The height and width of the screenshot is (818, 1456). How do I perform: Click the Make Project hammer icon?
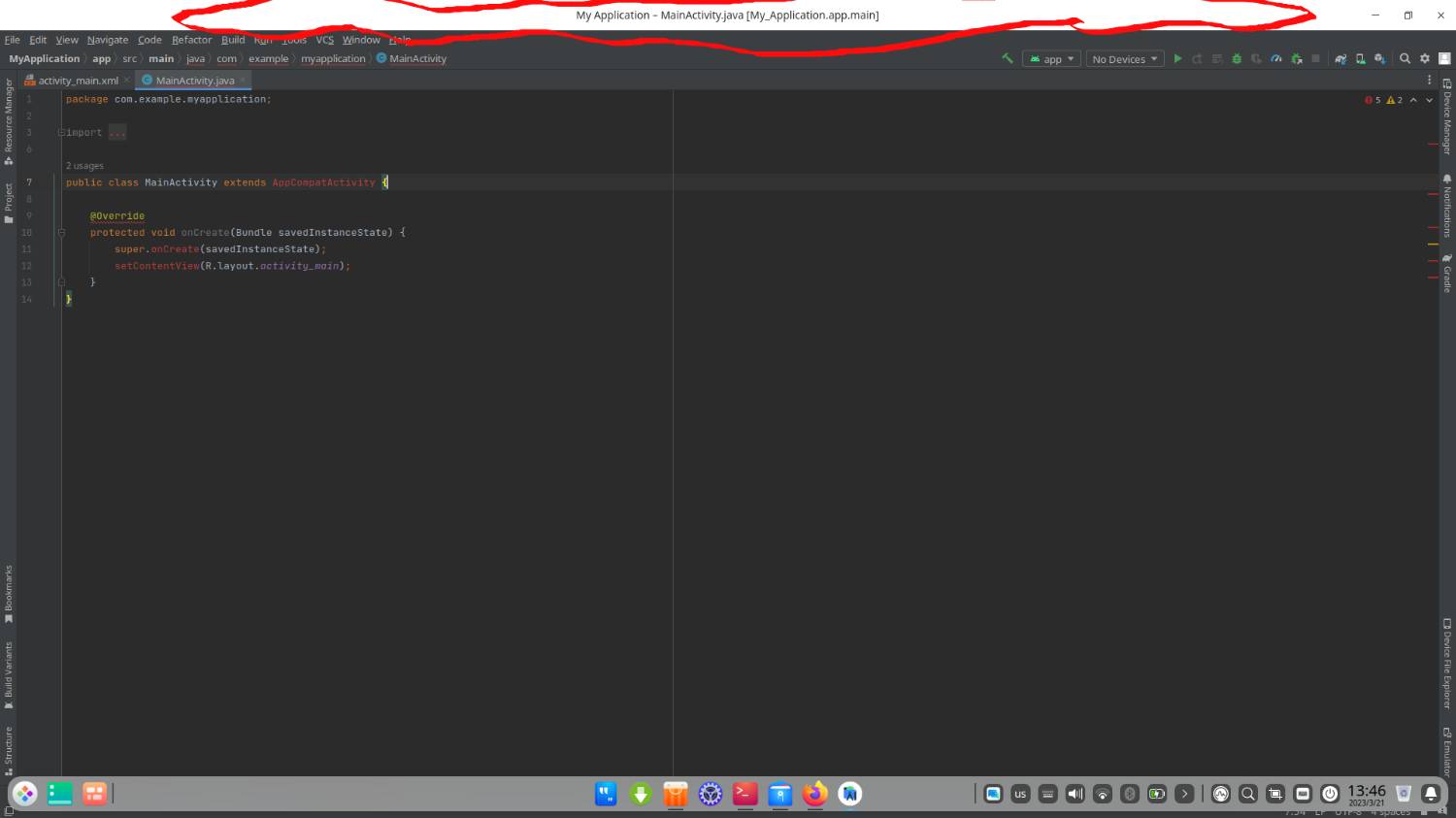pos(1008,58)
